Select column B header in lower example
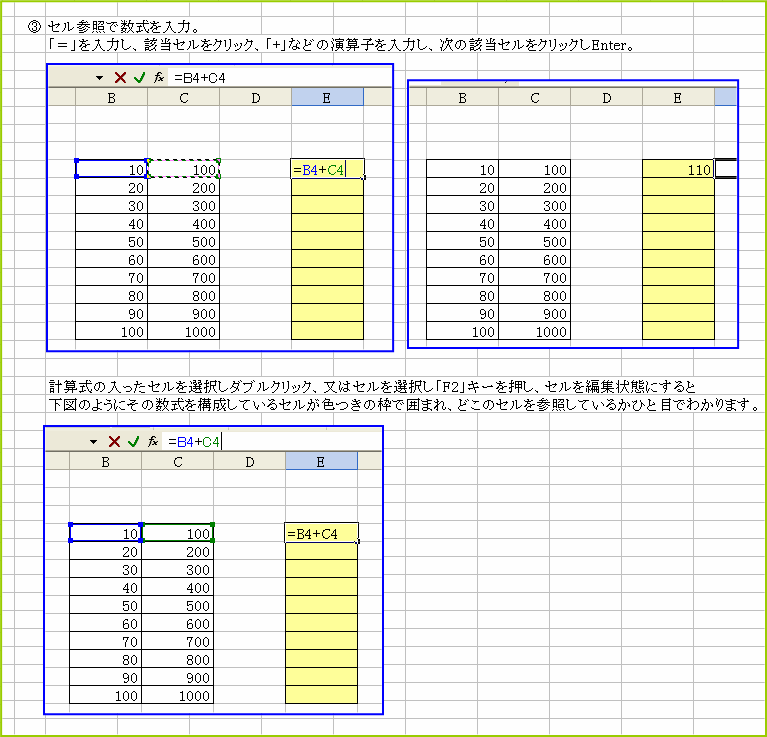The image size is (767, 737). (x=105, y=461)
